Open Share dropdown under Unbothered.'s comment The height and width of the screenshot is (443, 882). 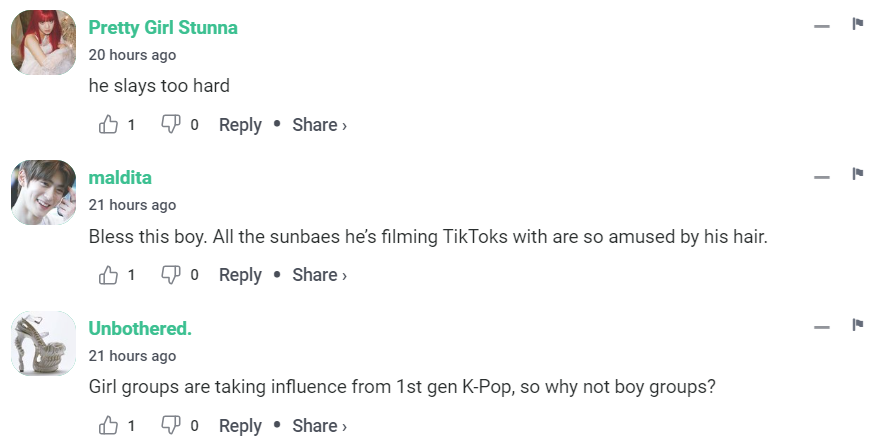[319, 426]
